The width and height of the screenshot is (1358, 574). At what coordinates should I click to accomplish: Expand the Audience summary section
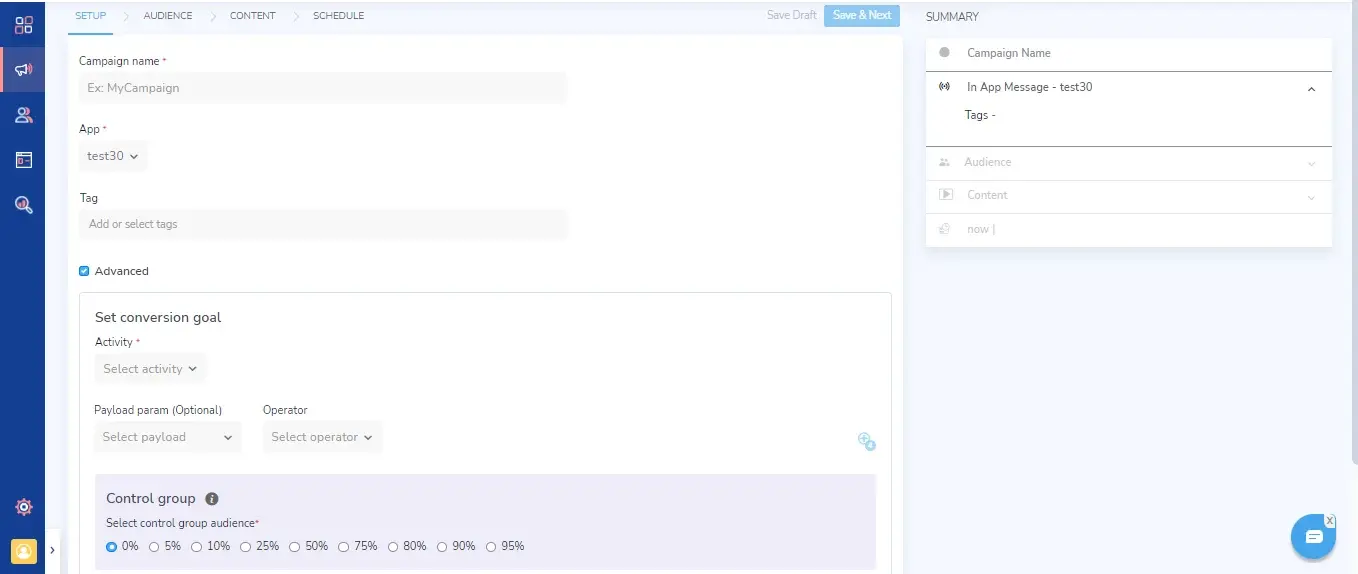click(x=1311, y=163)
